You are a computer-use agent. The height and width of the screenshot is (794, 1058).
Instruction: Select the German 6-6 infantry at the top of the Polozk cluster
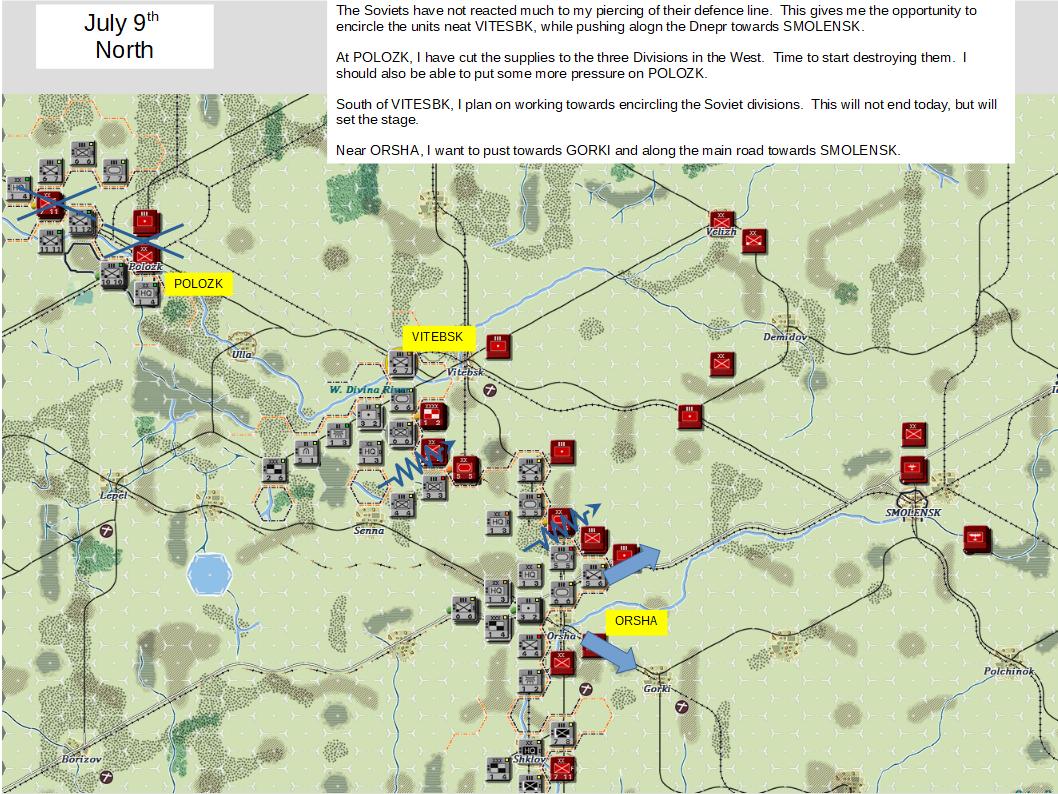(x=83, y=154)
